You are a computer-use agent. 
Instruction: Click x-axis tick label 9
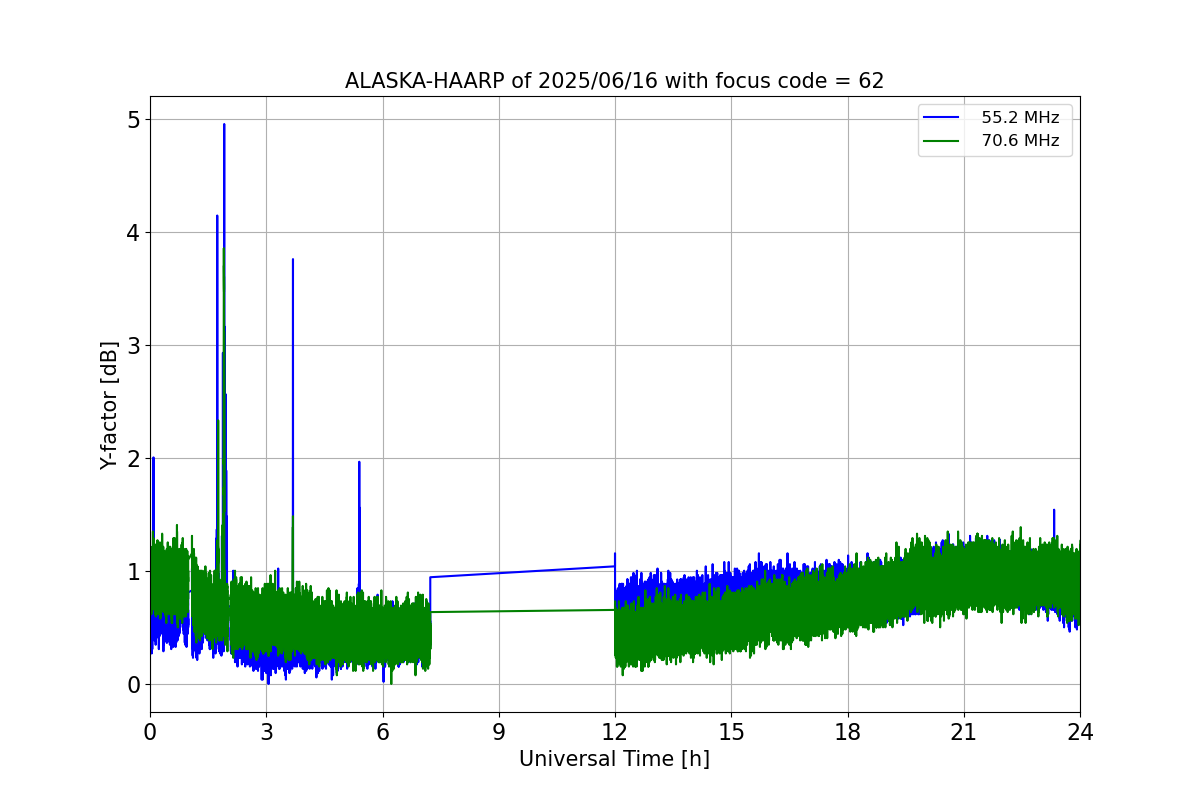[x=498, y=731]
